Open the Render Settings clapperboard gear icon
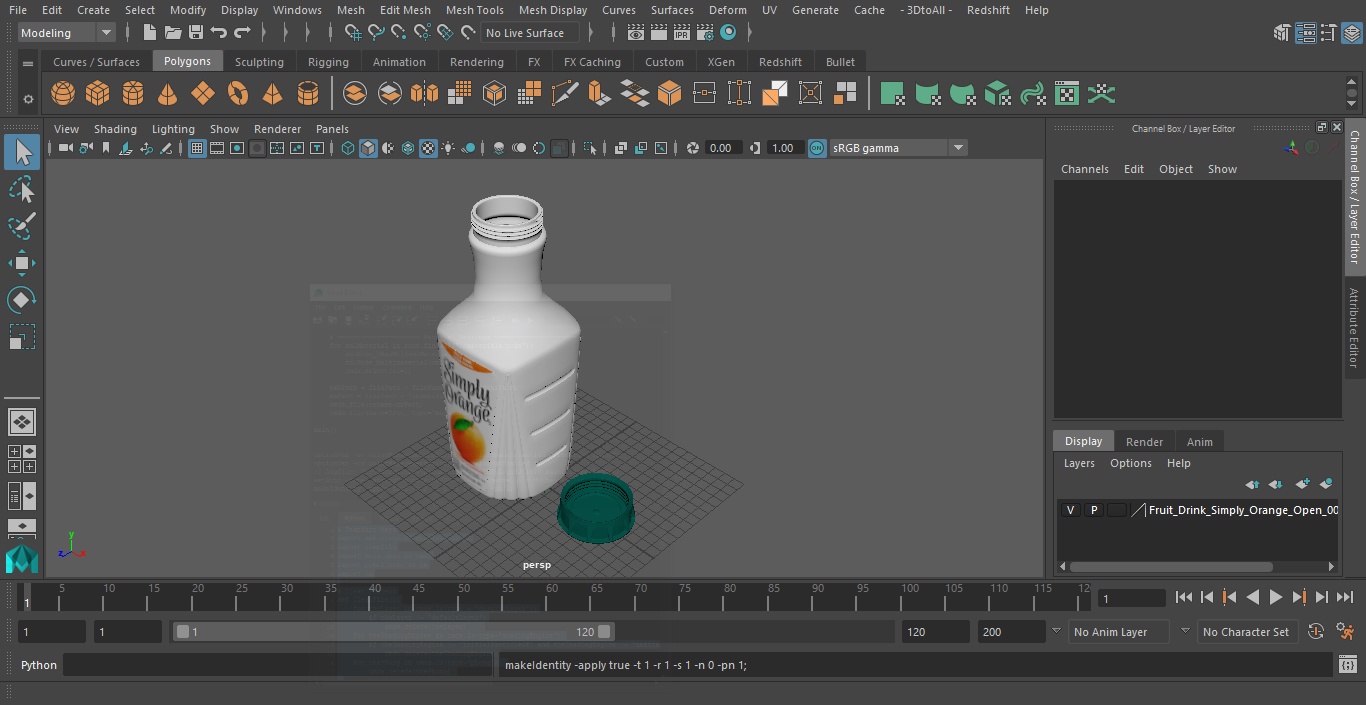Viewport: 1366px width, 705px height. [705, 33]
